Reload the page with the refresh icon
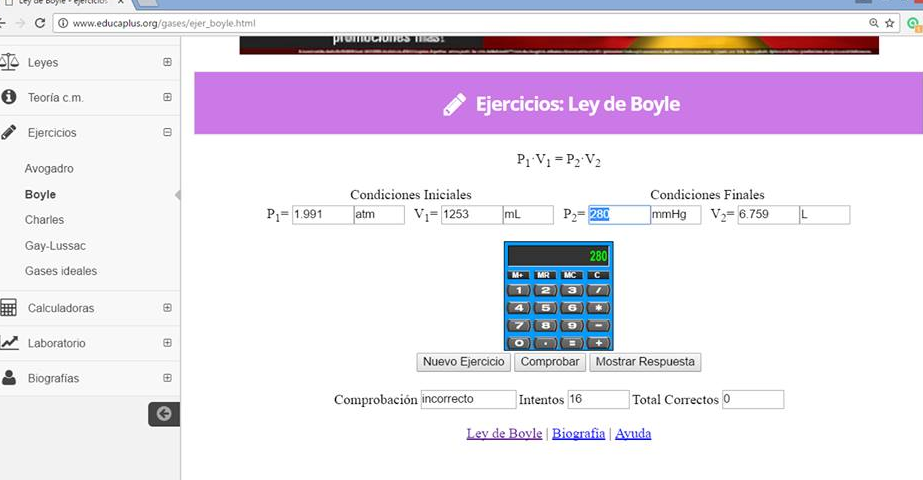The image size is (923, 480). 40,23
